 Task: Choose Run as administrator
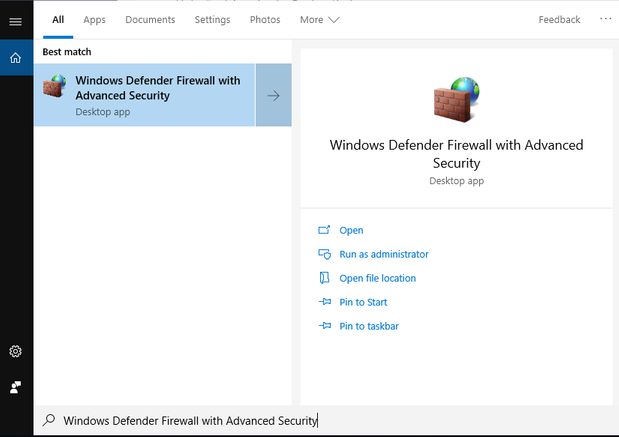384,254
